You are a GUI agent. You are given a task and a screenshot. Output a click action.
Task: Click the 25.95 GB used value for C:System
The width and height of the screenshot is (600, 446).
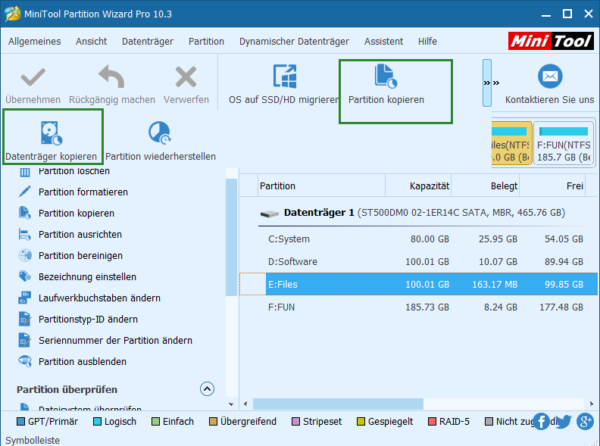click(x=498, y=239)
